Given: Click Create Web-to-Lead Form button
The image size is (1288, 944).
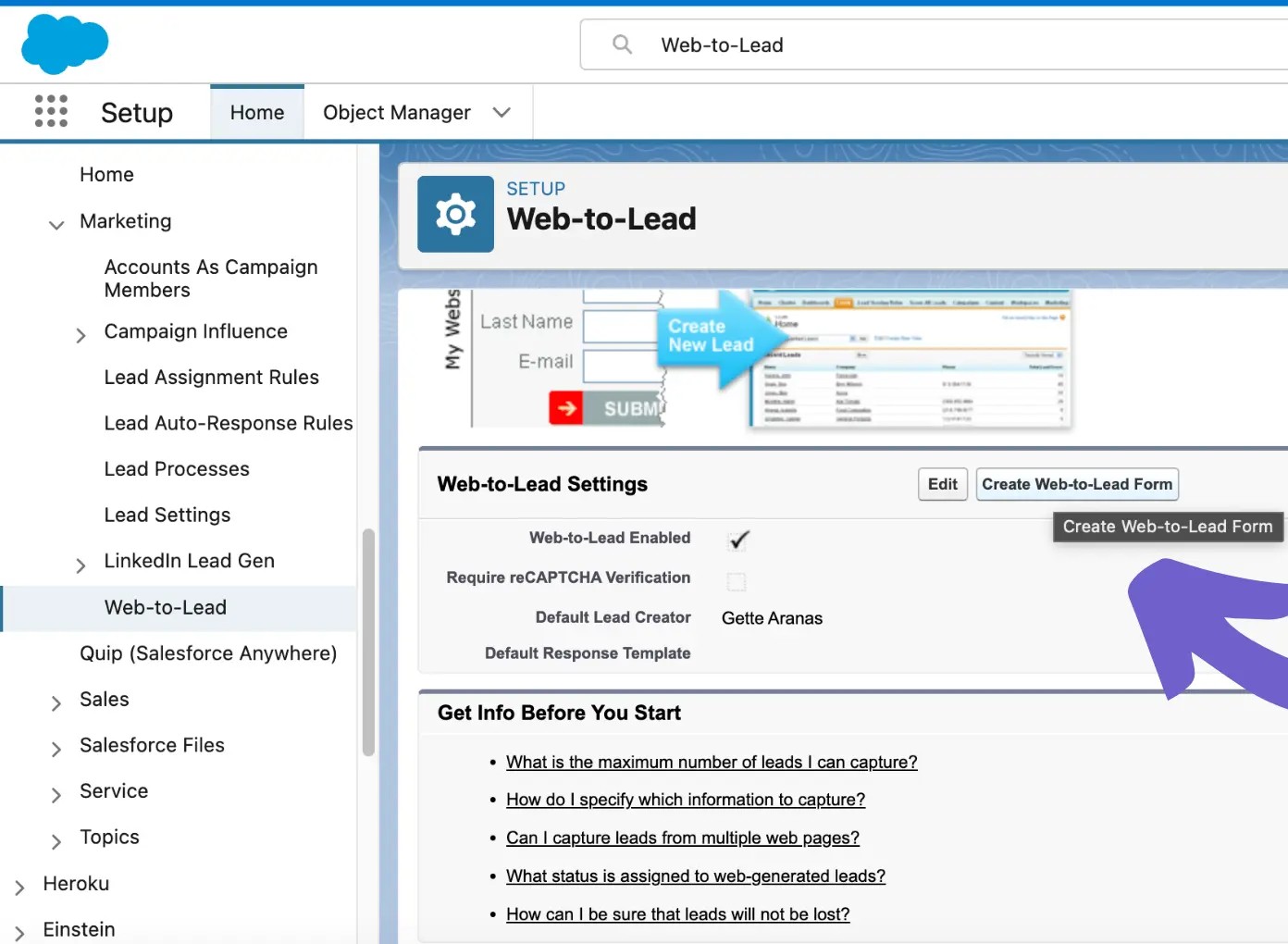Looking at the screenshot, I should (1076, 484).
